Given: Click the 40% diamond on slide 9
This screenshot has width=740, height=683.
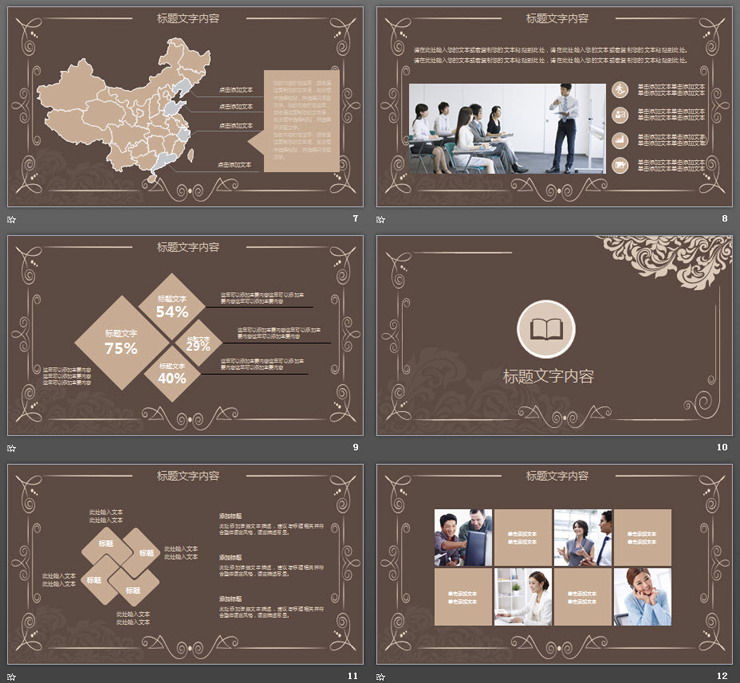Looking at the screenshot, I should tap(172, 373).
